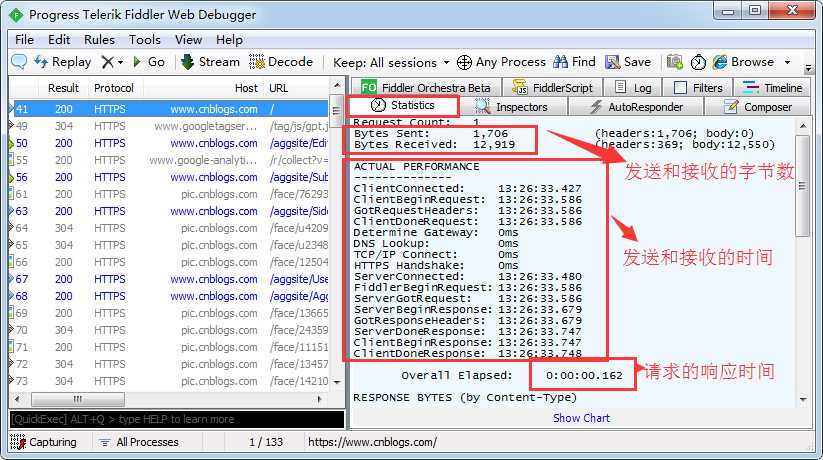Click the Remove X icon

tap(107, 62)
